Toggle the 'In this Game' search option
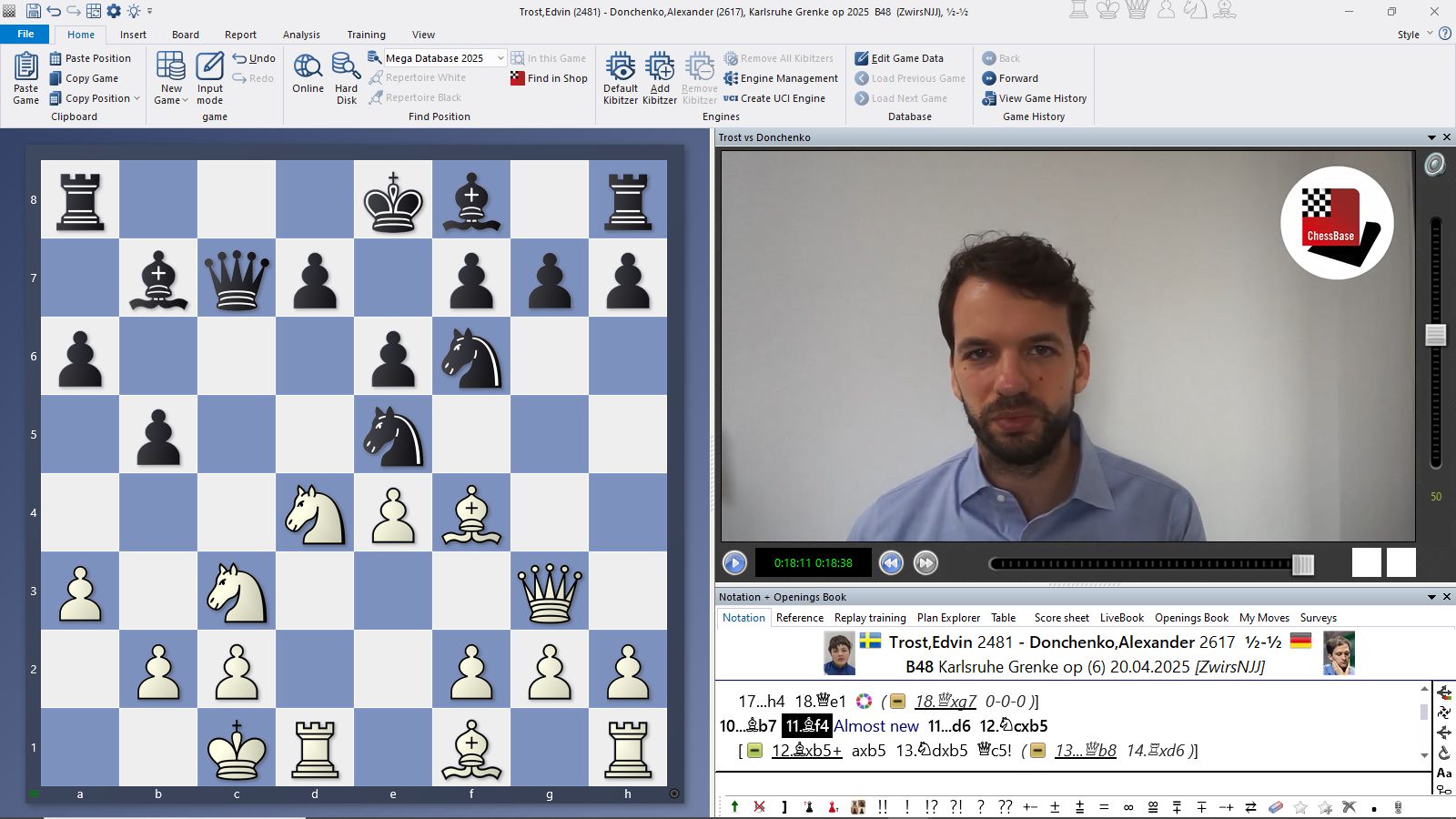Screen dimensions: 1456x819 (549, 57)
